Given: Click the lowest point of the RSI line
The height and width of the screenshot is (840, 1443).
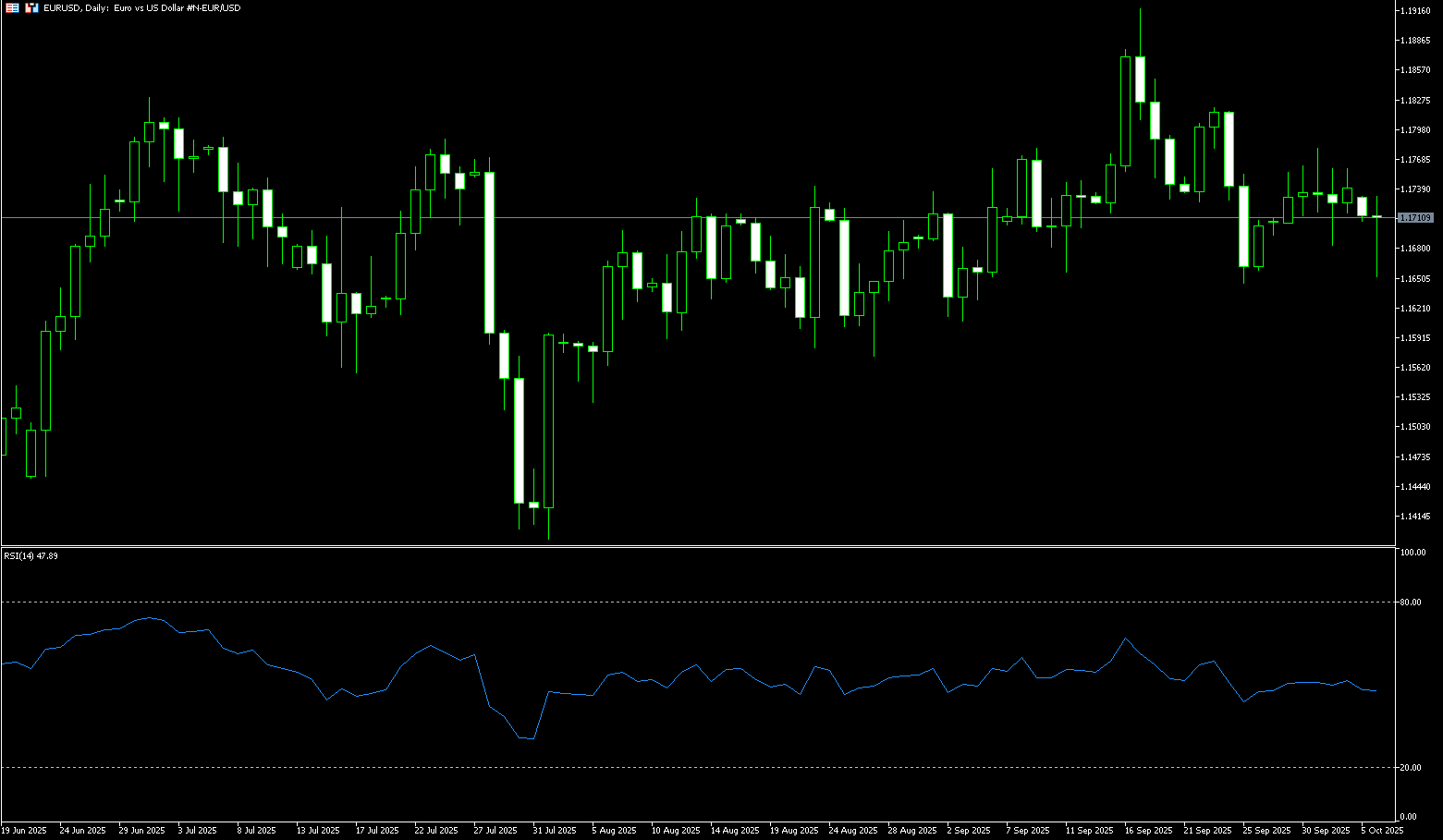Looking at the screenshot, I should coord(533,738).
